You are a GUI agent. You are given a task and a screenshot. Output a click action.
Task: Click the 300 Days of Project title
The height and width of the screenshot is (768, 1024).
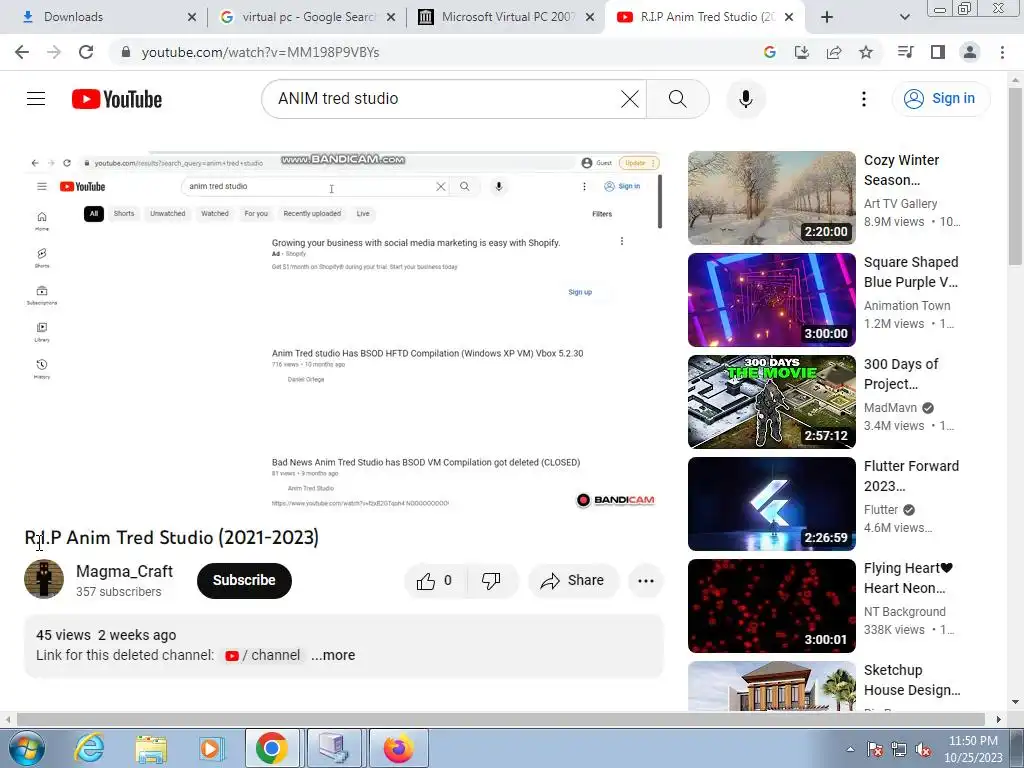[x=901, y=374]
